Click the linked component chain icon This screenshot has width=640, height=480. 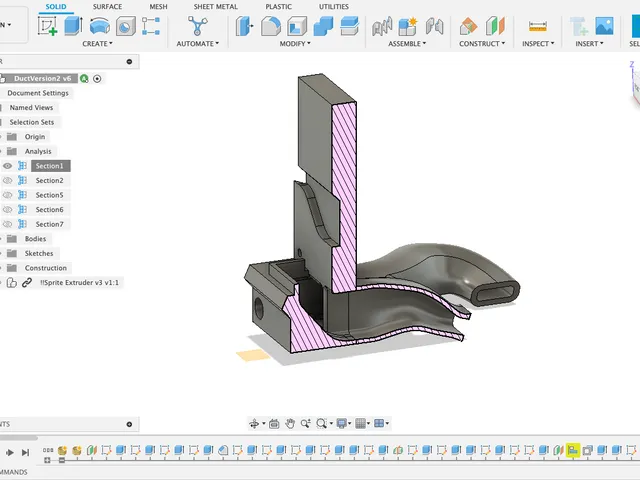(27, 282)
